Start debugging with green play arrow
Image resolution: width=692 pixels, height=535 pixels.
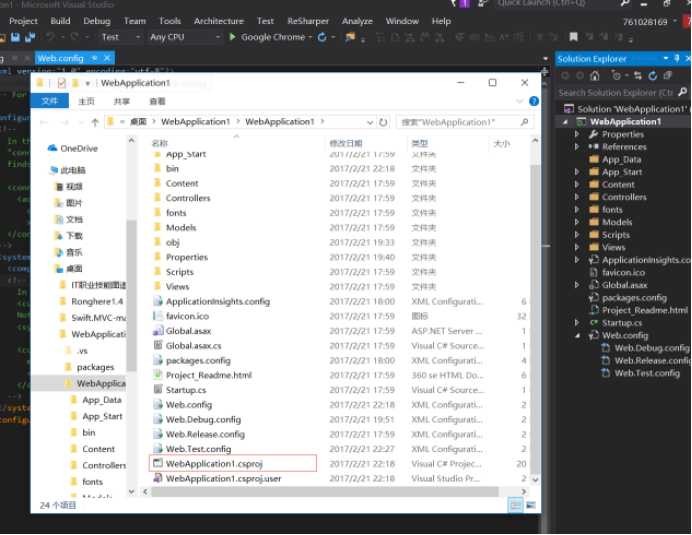tap(232, 37)
